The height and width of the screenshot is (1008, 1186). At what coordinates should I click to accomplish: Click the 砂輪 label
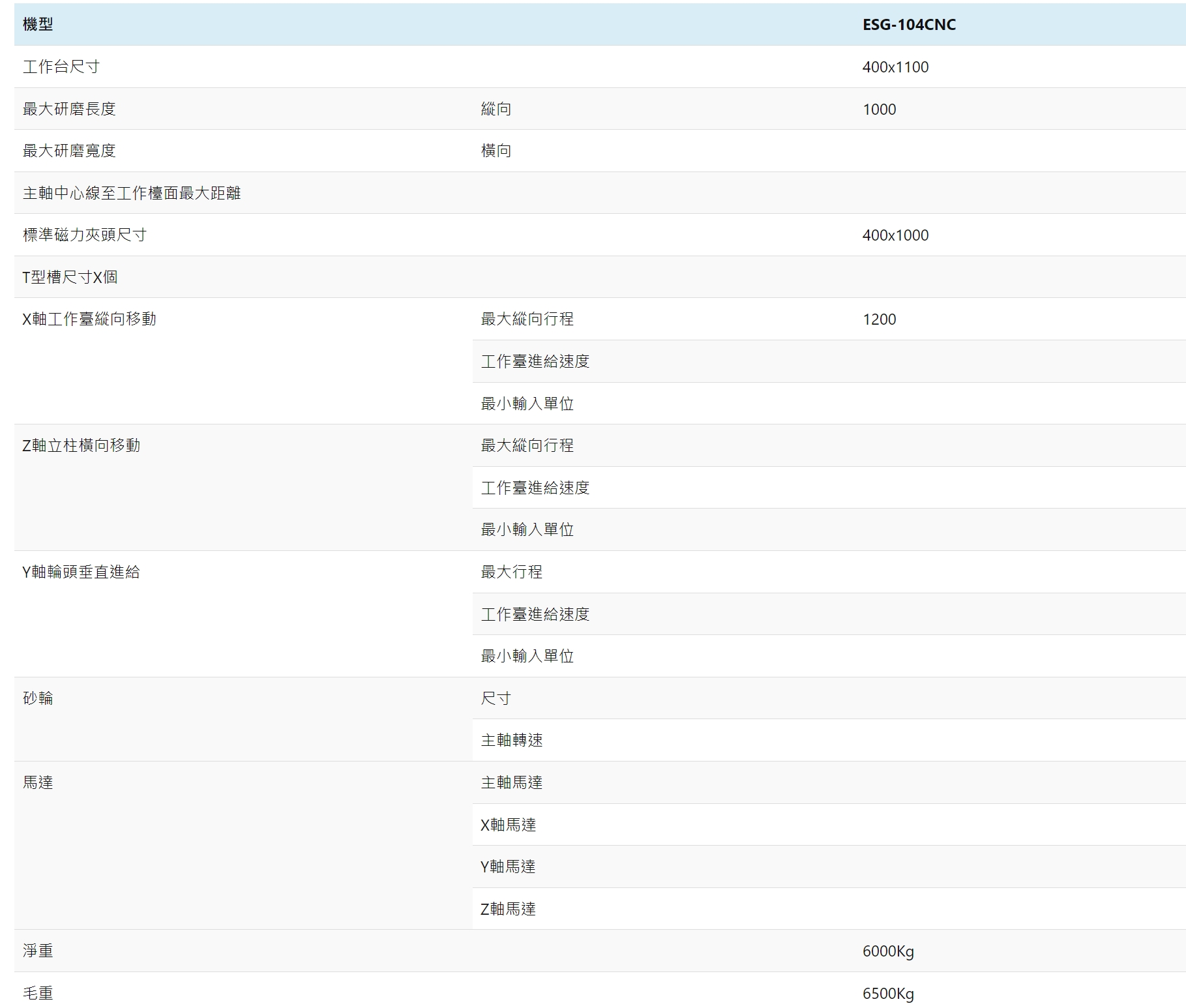click(38, 698)
